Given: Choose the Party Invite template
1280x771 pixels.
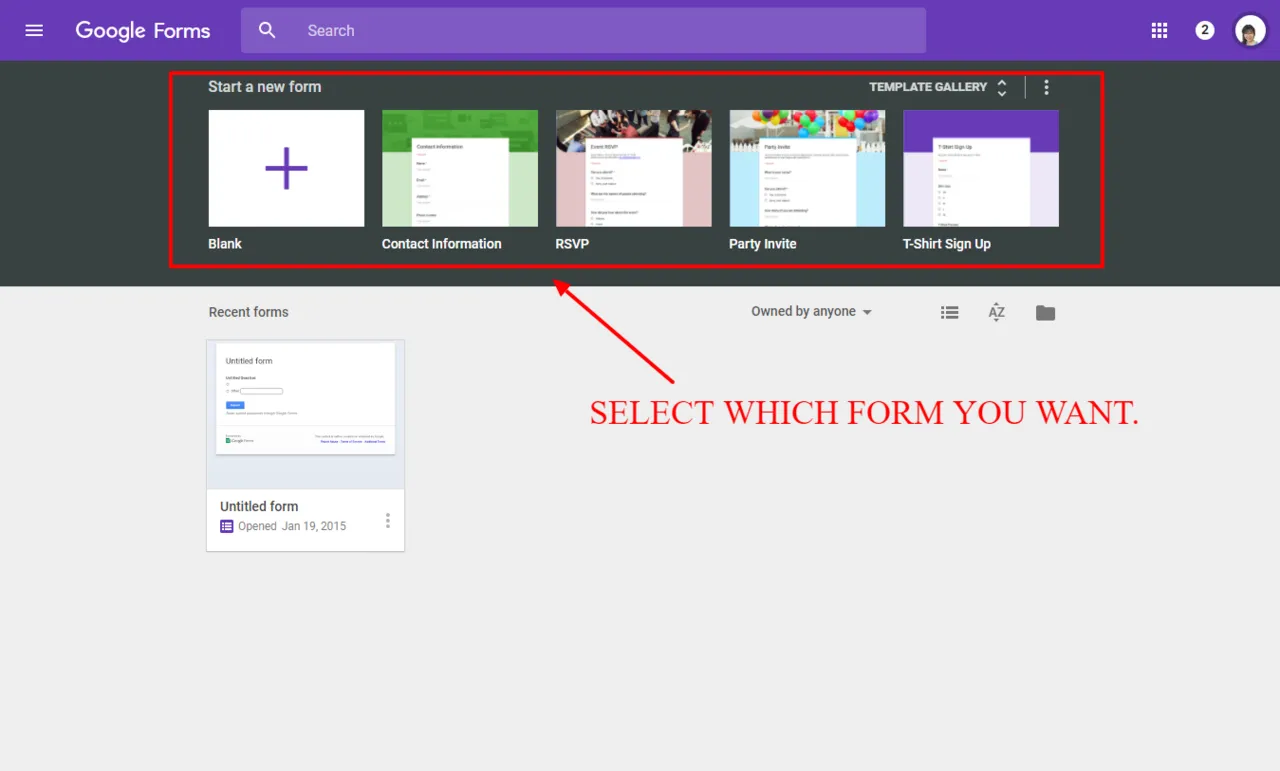Looking at the screenshot, I should (x=807, y=168).
